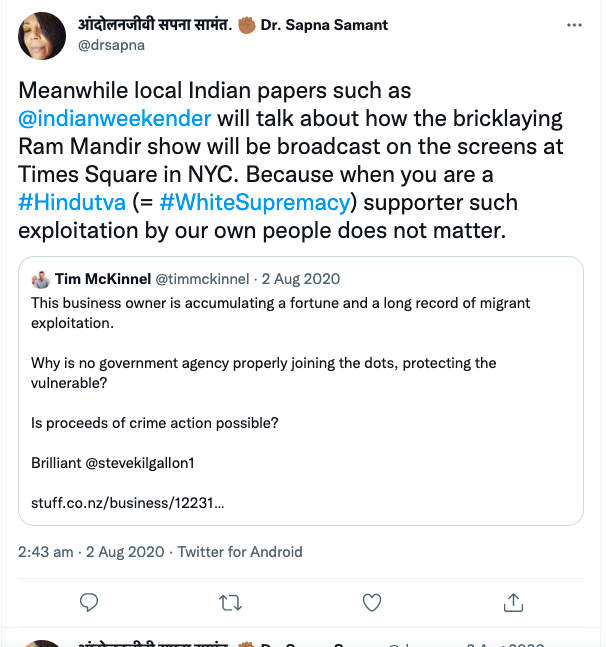The height and width of the screenshot is (647, 606).
Task: Click the reply speech bubble icon
Action: pos(88,602)
